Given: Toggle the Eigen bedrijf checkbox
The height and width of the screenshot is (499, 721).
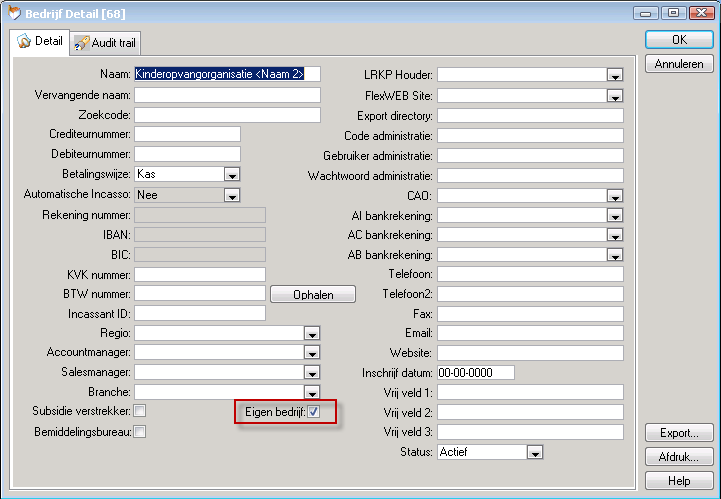Looking at the screenshot, I should 314,412.
